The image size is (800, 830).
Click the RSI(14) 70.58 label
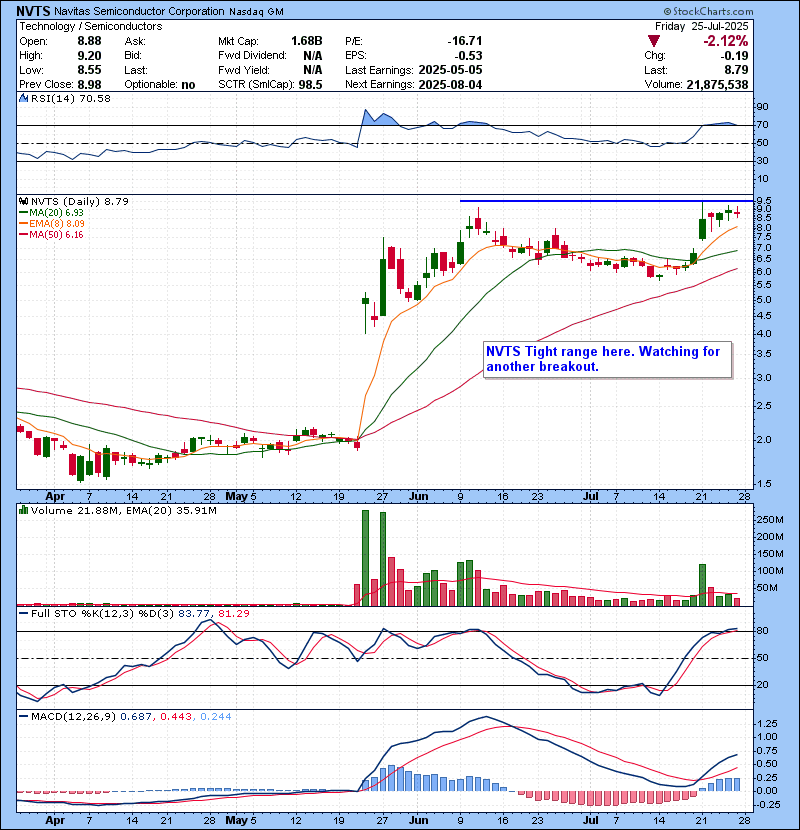click(71, 98)
